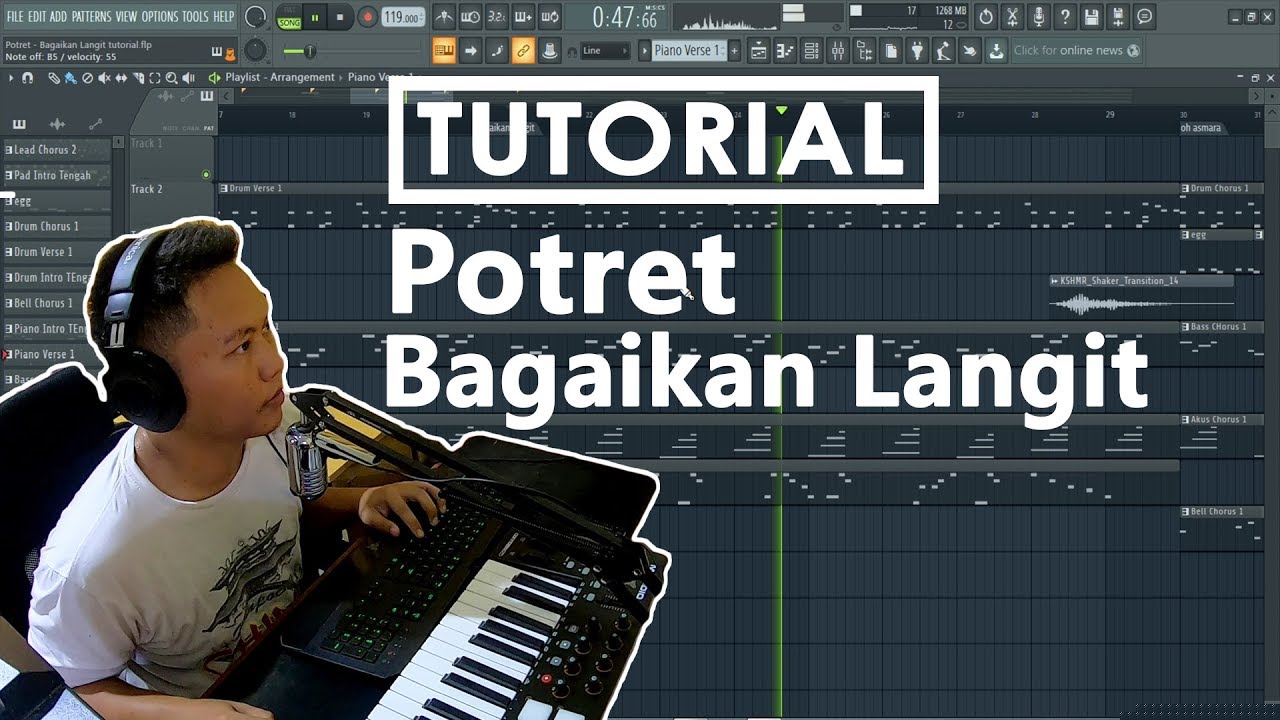The height and width of the screenshot is (720, 1280).
Task: Open the Playlist window icon
Action: (758, 51)
